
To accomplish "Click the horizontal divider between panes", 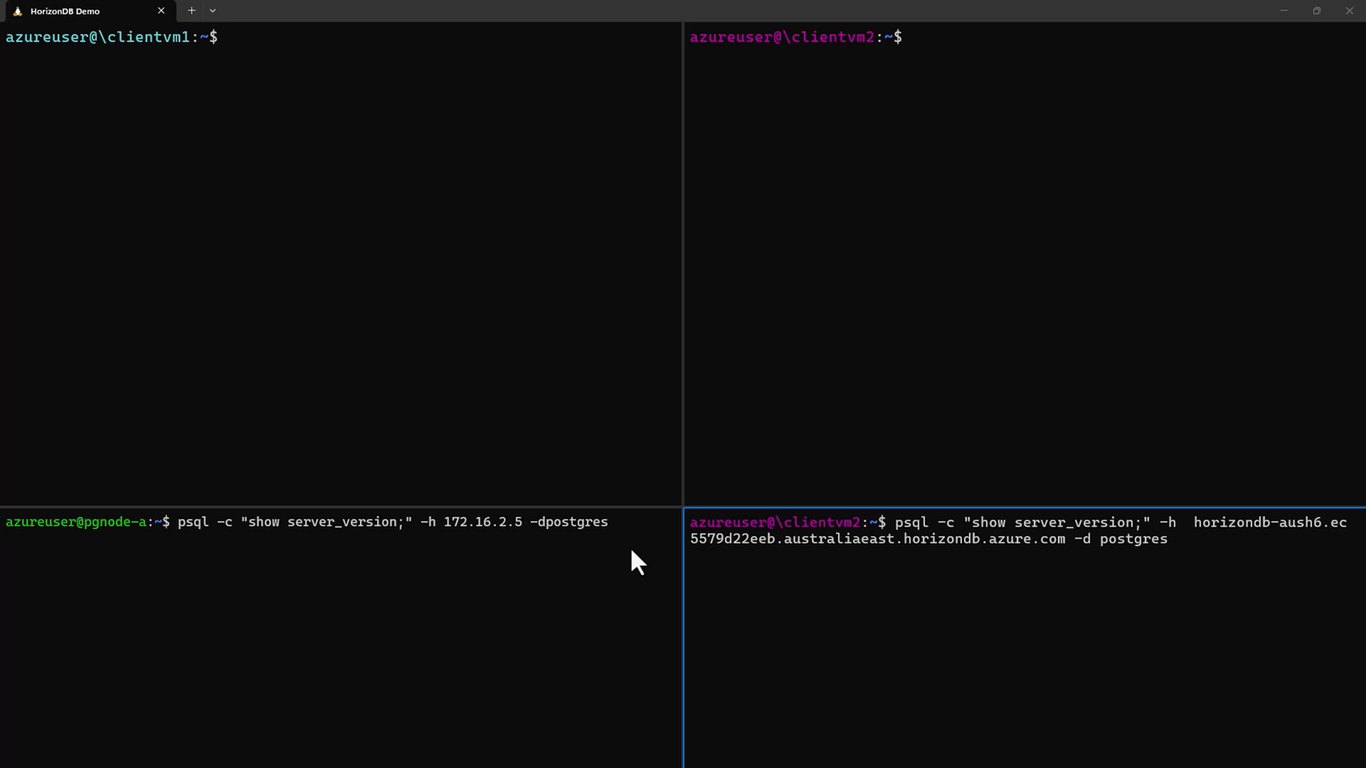I will click(340, 506).
